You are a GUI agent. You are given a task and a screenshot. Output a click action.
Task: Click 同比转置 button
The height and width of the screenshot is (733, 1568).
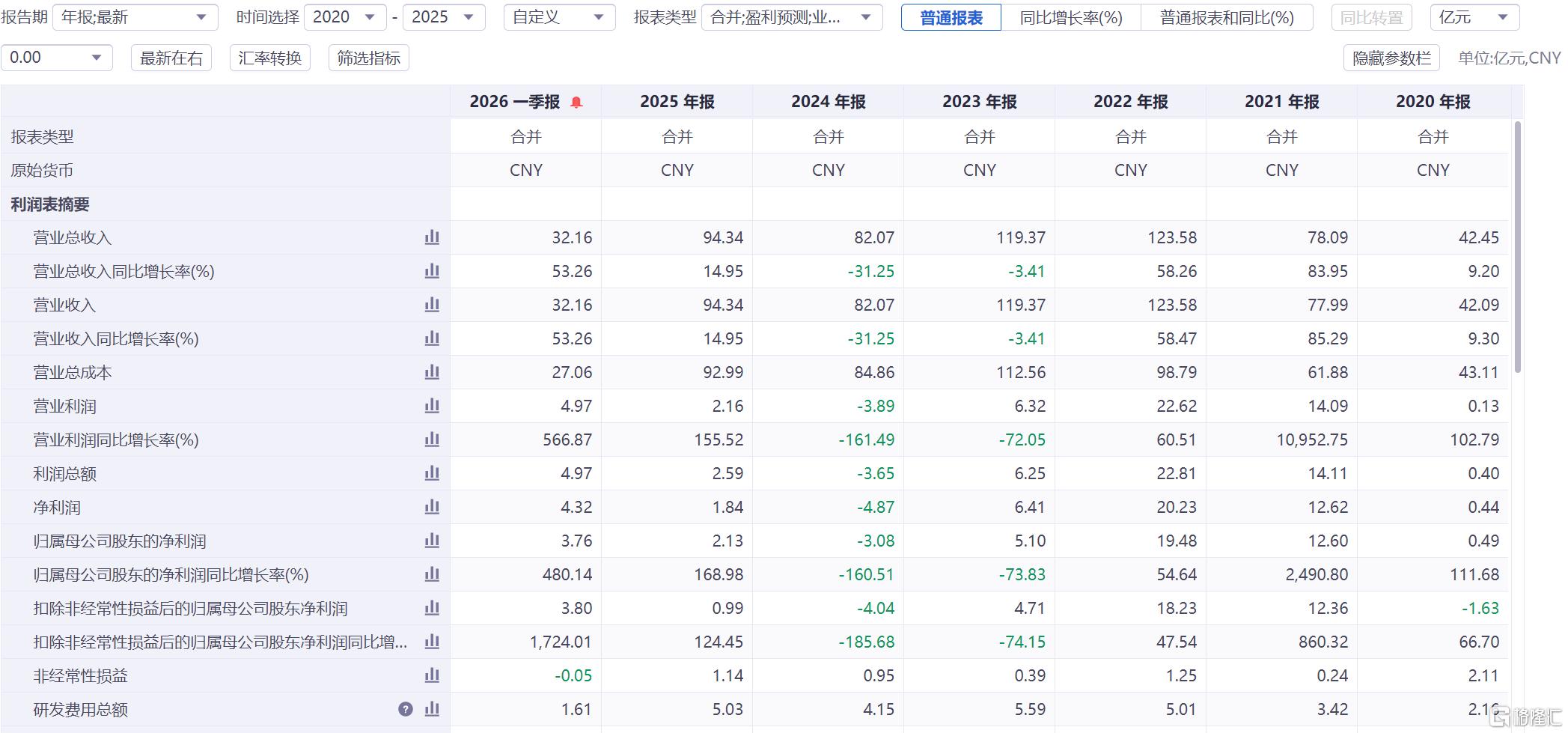[x=1371, y=17]
